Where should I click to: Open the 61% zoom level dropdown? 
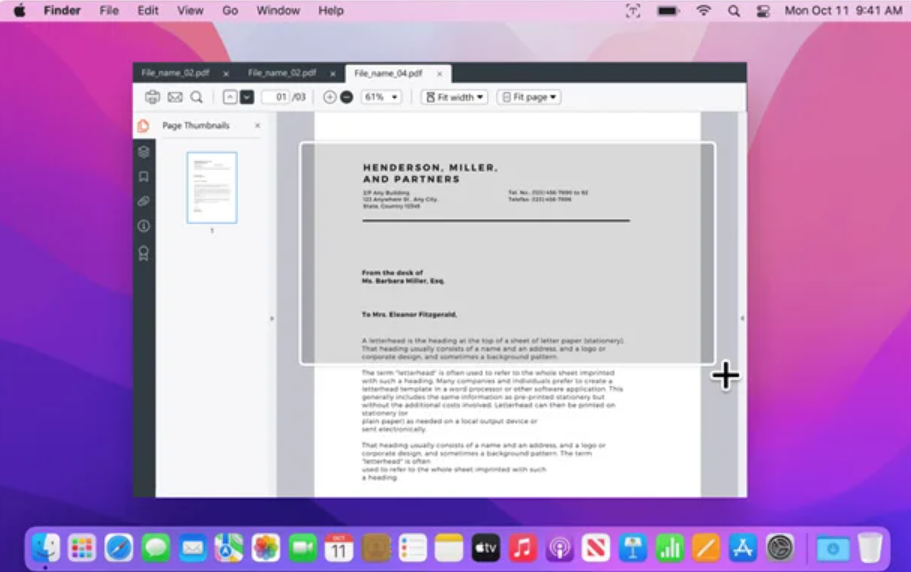tap(381, 97)
